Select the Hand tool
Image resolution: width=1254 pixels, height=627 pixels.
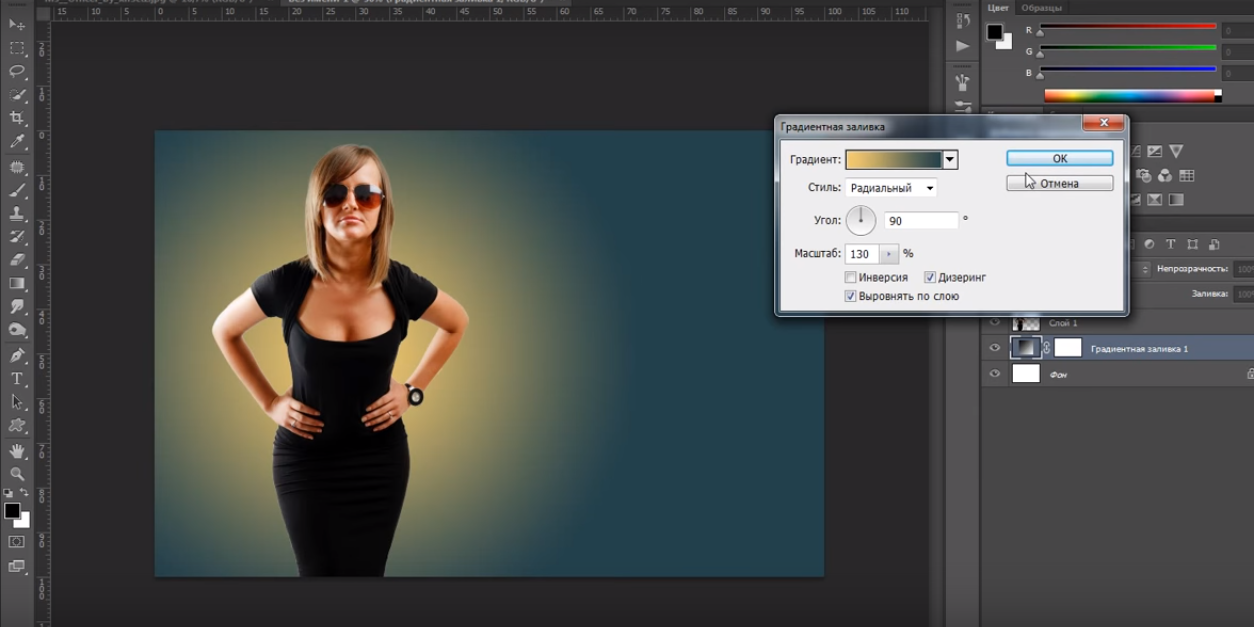(17, 451)
